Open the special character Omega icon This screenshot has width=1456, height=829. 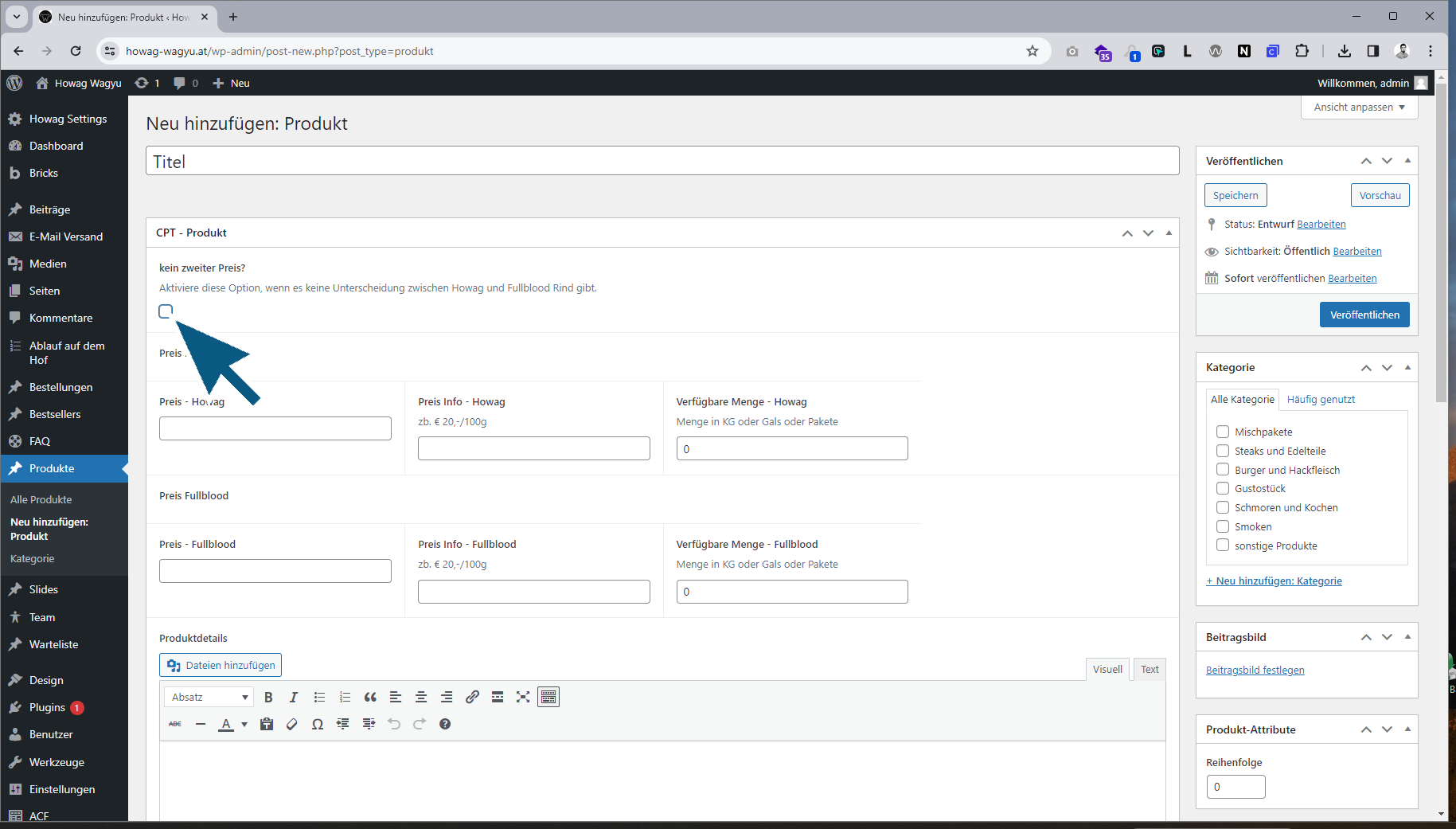pos(318,724)
